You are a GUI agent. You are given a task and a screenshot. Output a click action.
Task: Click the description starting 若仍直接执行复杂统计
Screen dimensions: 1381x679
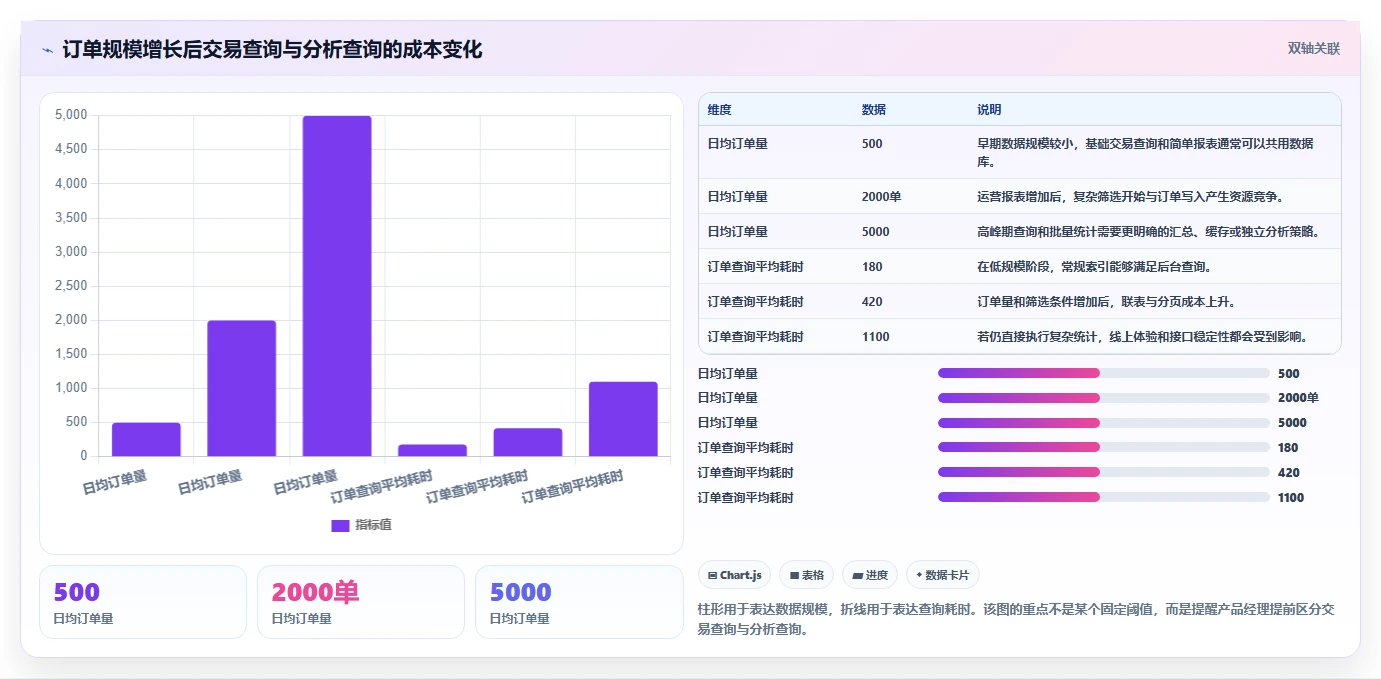pyautogui.click(x=1143, y=337)
